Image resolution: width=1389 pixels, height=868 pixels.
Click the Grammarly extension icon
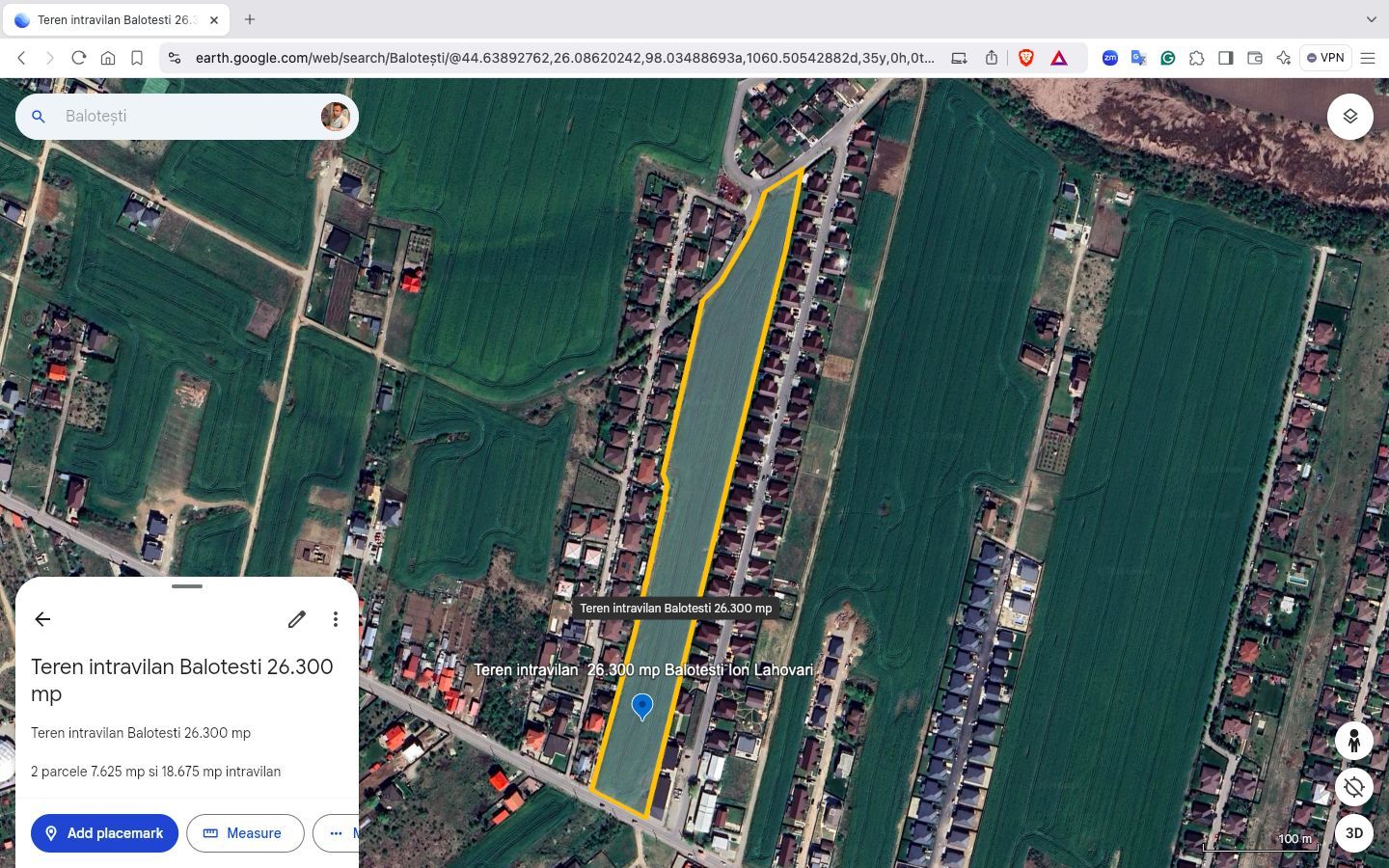(1167, 58)
